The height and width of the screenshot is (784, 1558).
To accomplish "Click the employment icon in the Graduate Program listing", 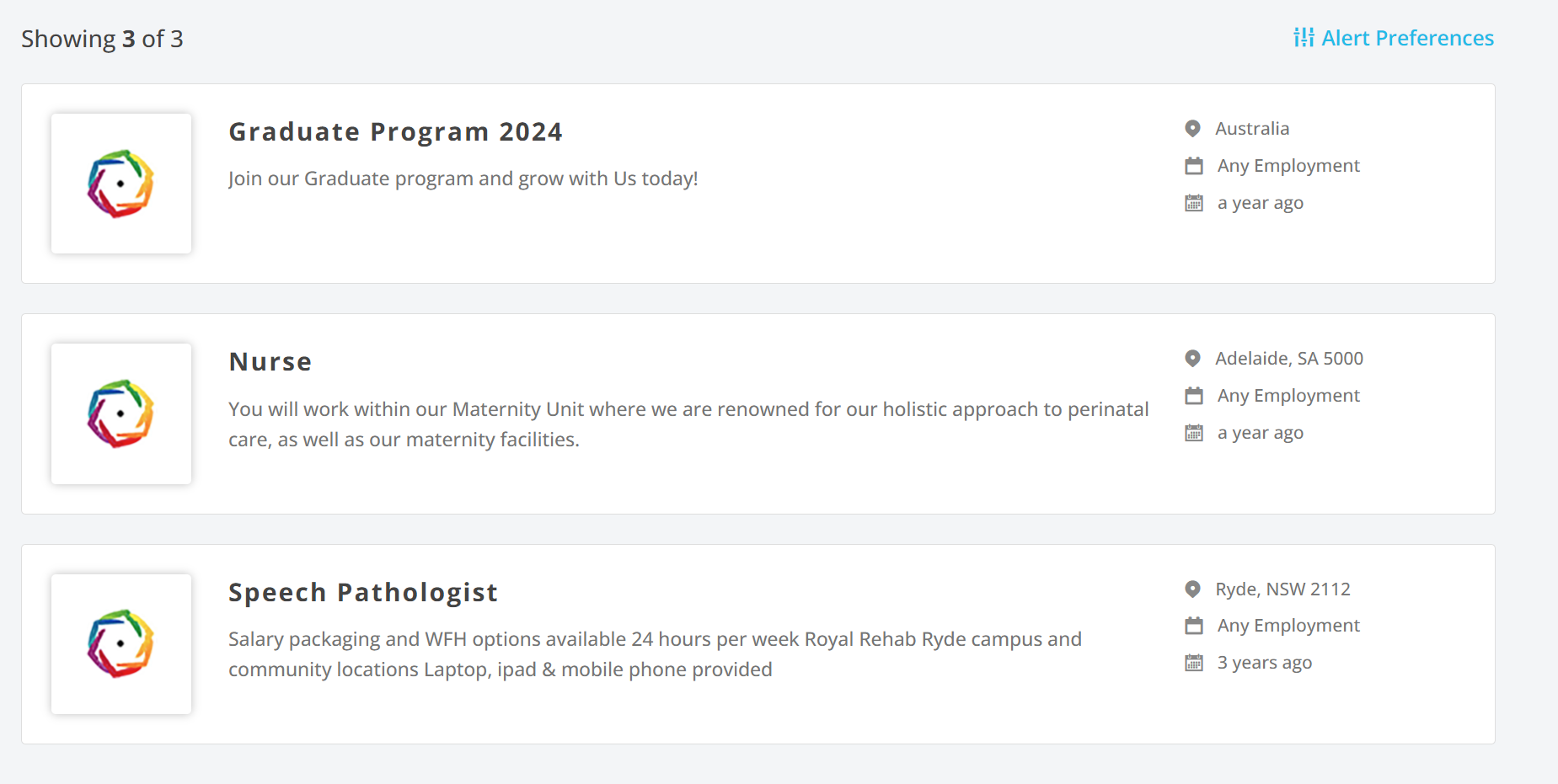I will tap(1194, 166).
